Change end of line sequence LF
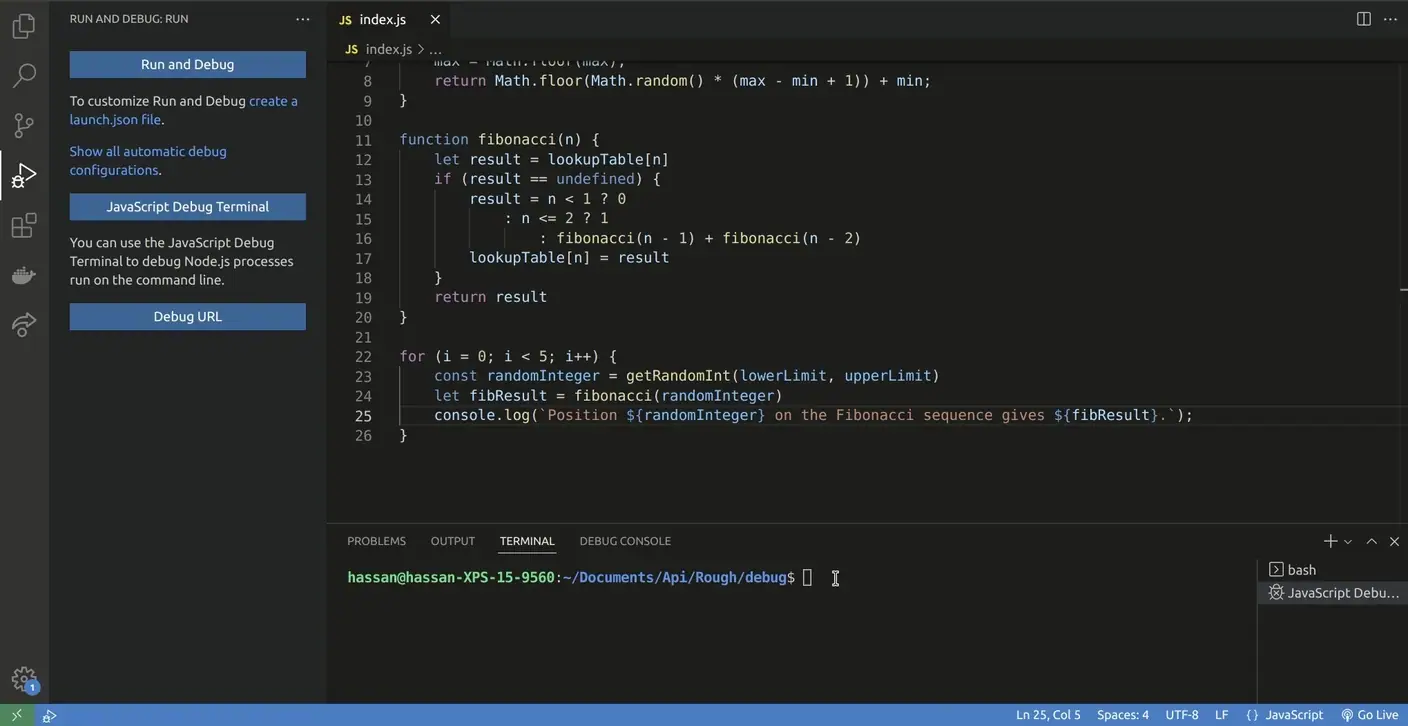The height and width of the screenshot is (726, 1408). (x=1221, y=715)
